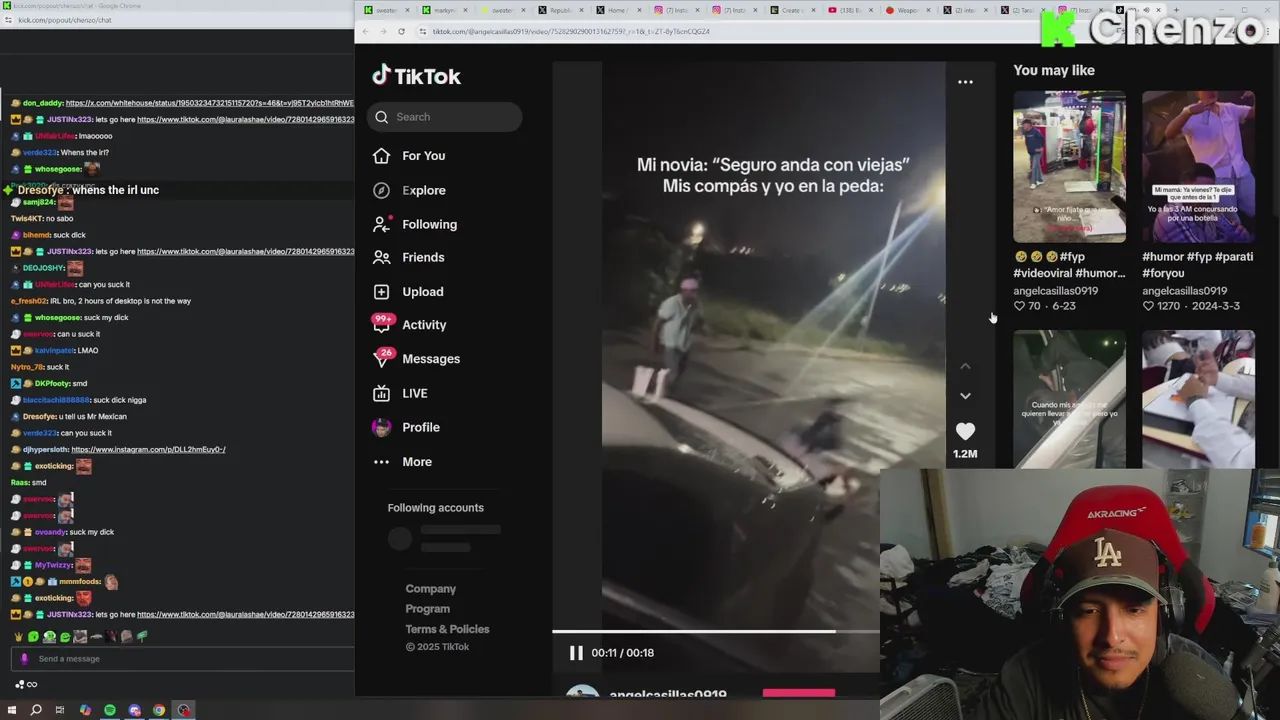The width and height of the screenshot is (1280, 720).
Task: Click the green street sign emote
Action: [142, 636]
